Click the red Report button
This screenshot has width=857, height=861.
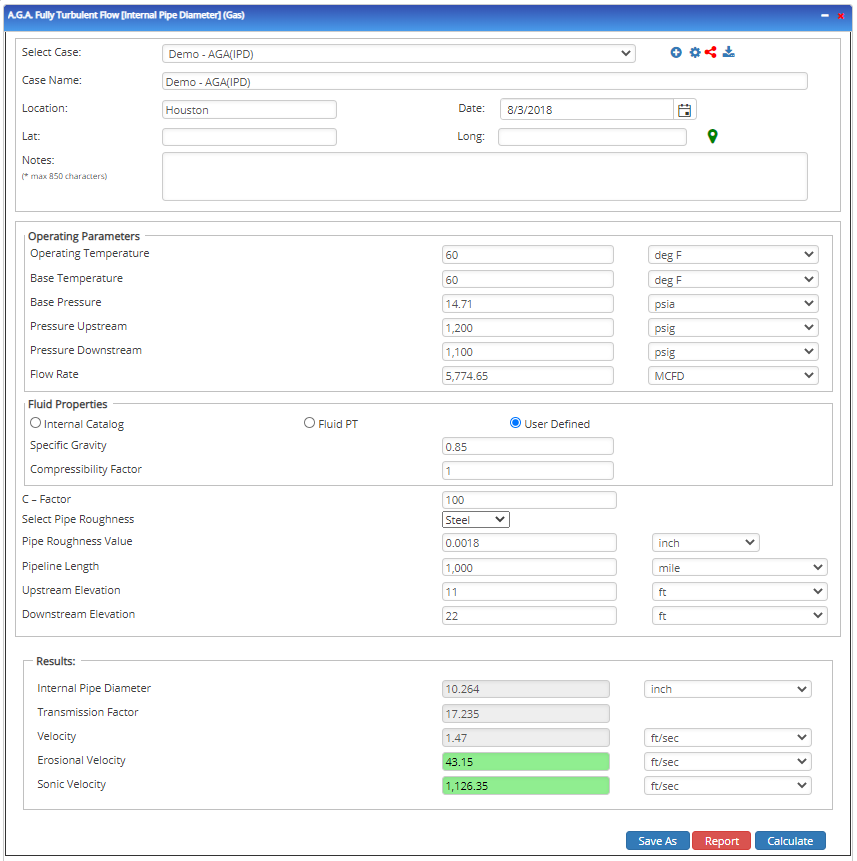click(721, 841)
